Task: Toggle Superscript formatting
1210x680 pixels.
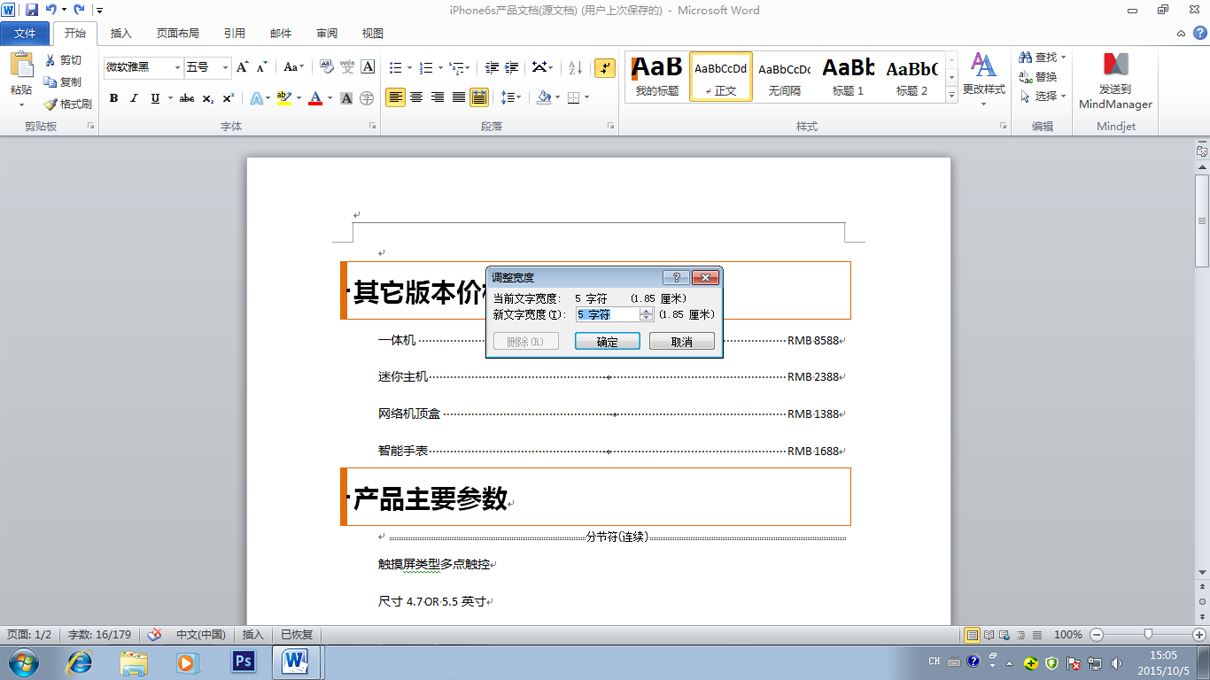Action: coord(228,98)
